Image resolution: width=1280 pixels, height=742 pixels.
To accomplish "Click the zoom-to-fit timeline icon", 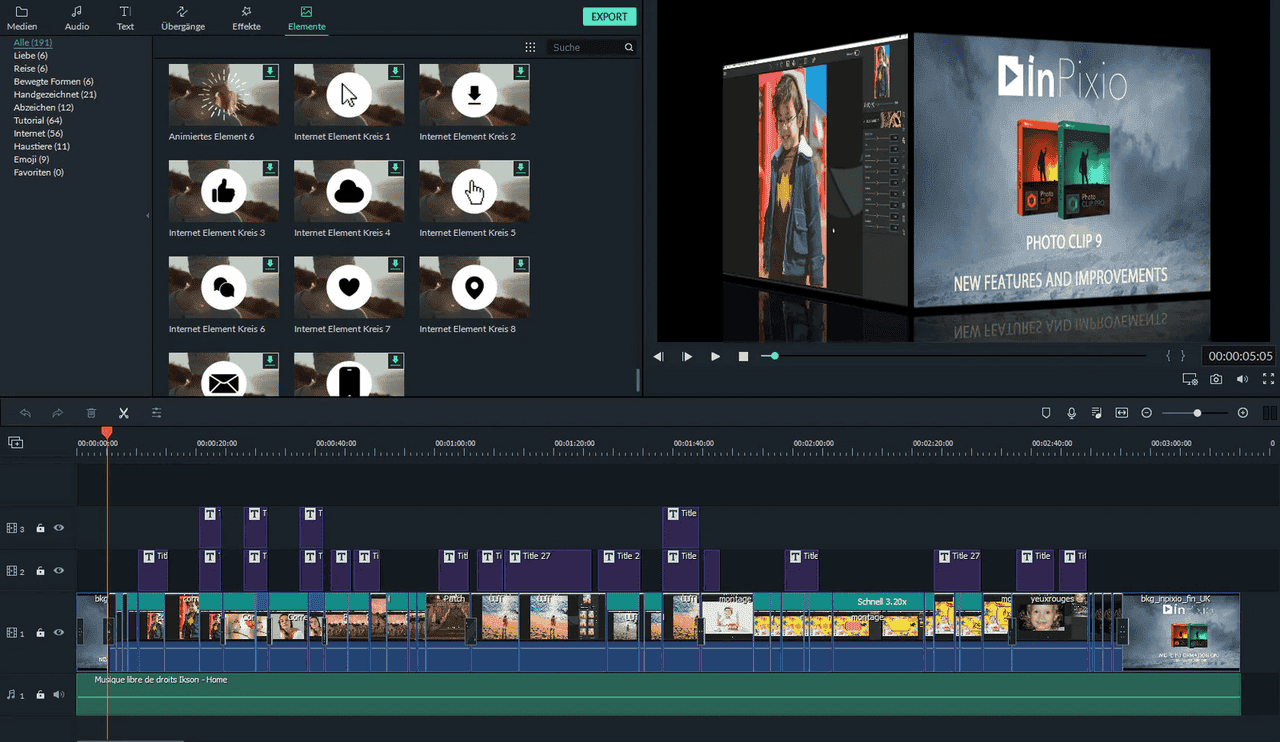I will pyautogui.click(x=1121, y=413).
